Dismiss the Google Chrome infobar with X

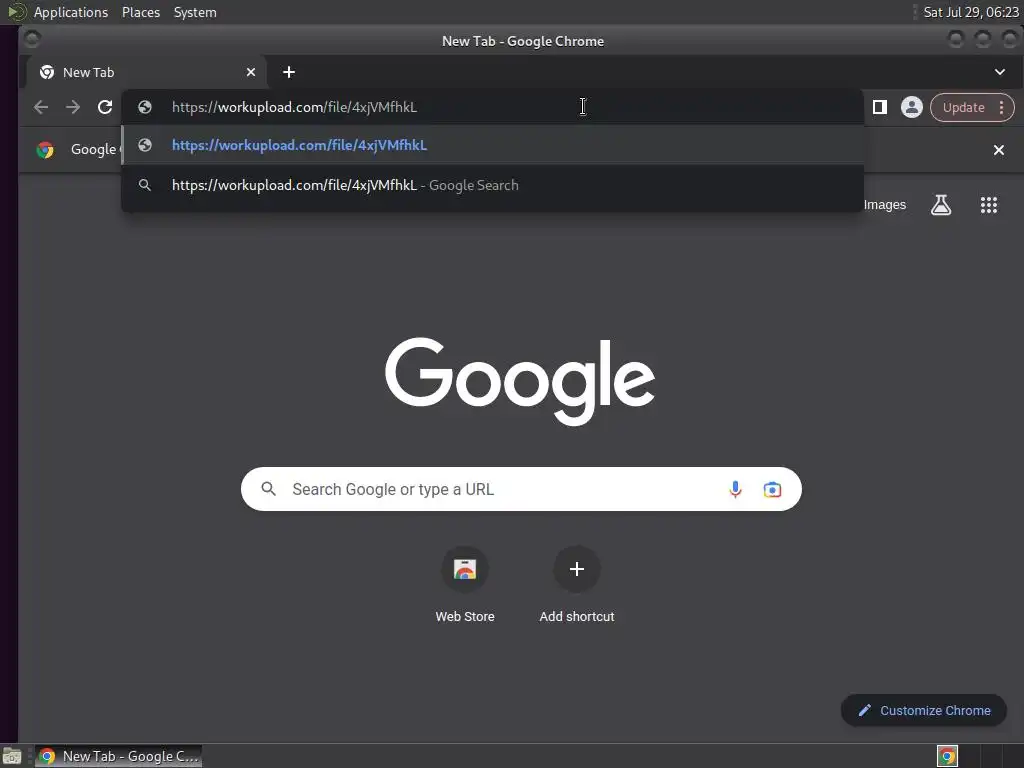(999, 150)
